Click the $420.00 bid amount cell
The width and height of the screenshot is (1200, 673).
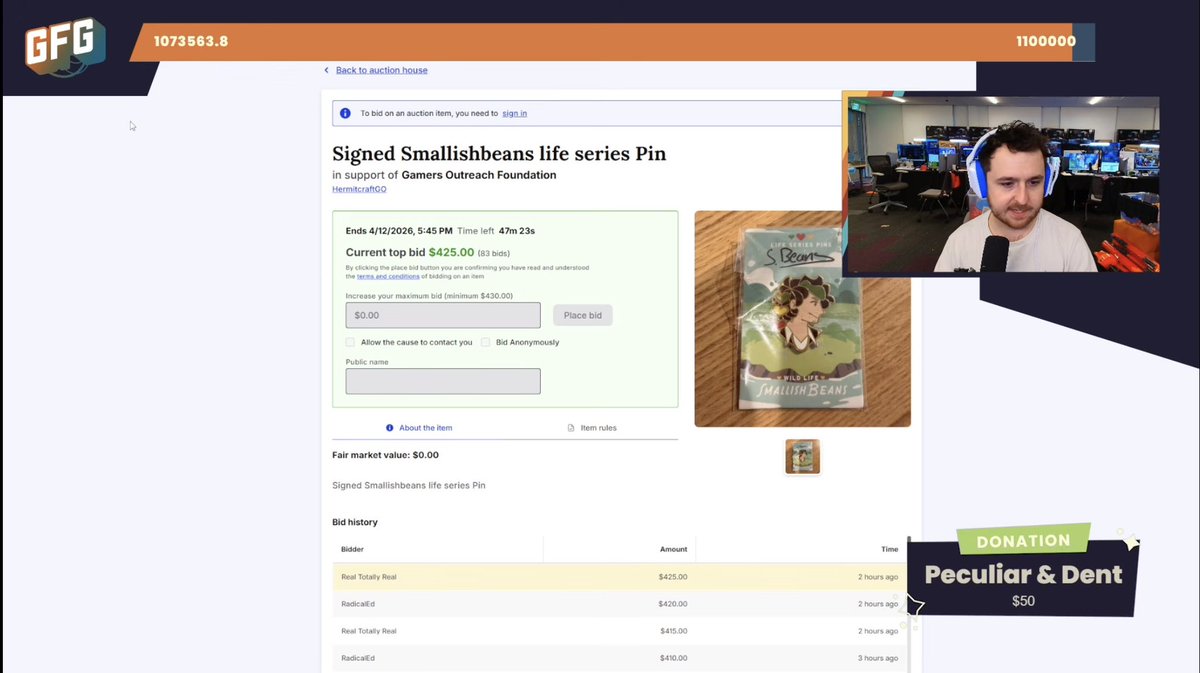click(x=673, y=604)
